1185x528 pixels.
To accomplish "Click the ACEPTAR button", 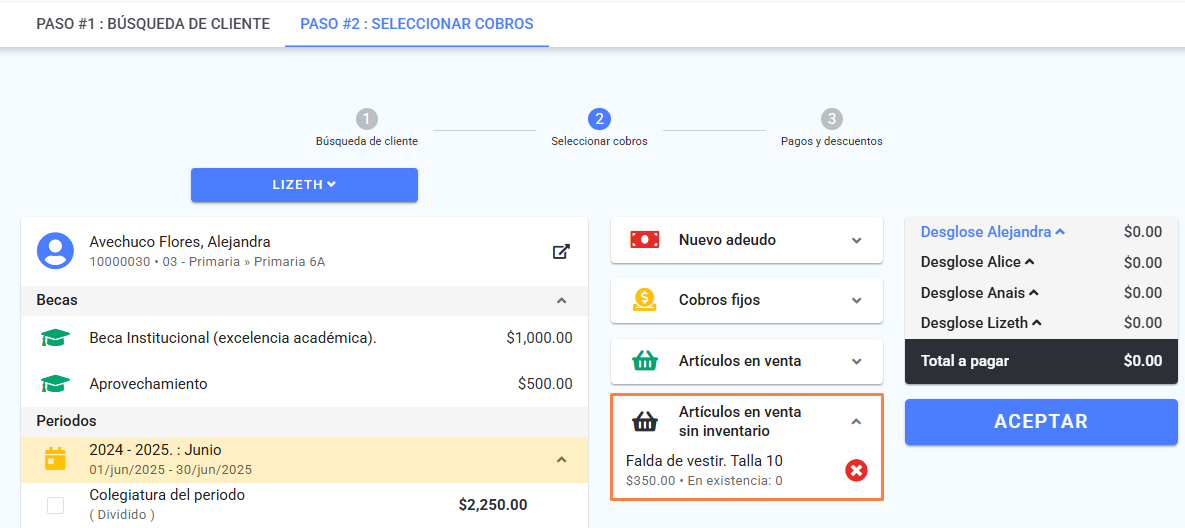I will [1041, 421].
